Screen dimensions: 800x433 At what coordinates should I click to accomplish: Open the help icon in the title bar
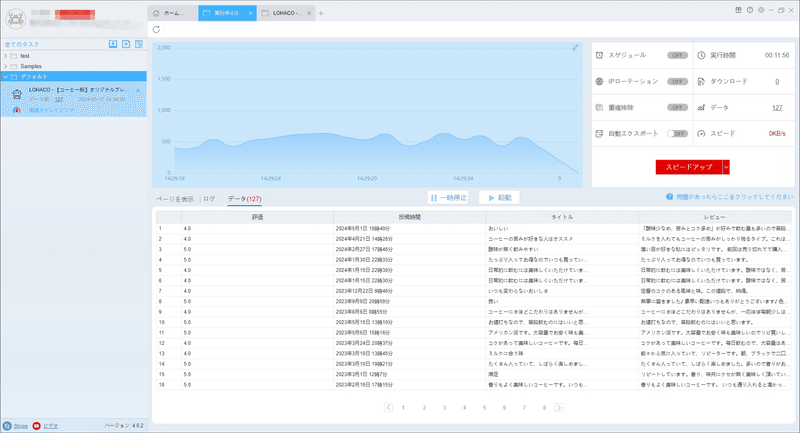pos(749,10)
